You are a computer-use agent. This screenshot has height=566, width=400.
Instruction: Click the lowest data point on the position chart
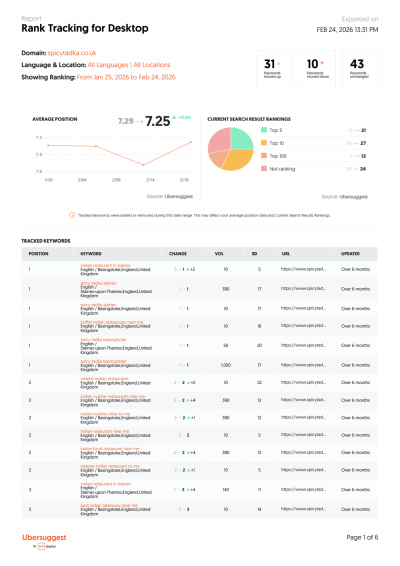(x=143, y=165)
